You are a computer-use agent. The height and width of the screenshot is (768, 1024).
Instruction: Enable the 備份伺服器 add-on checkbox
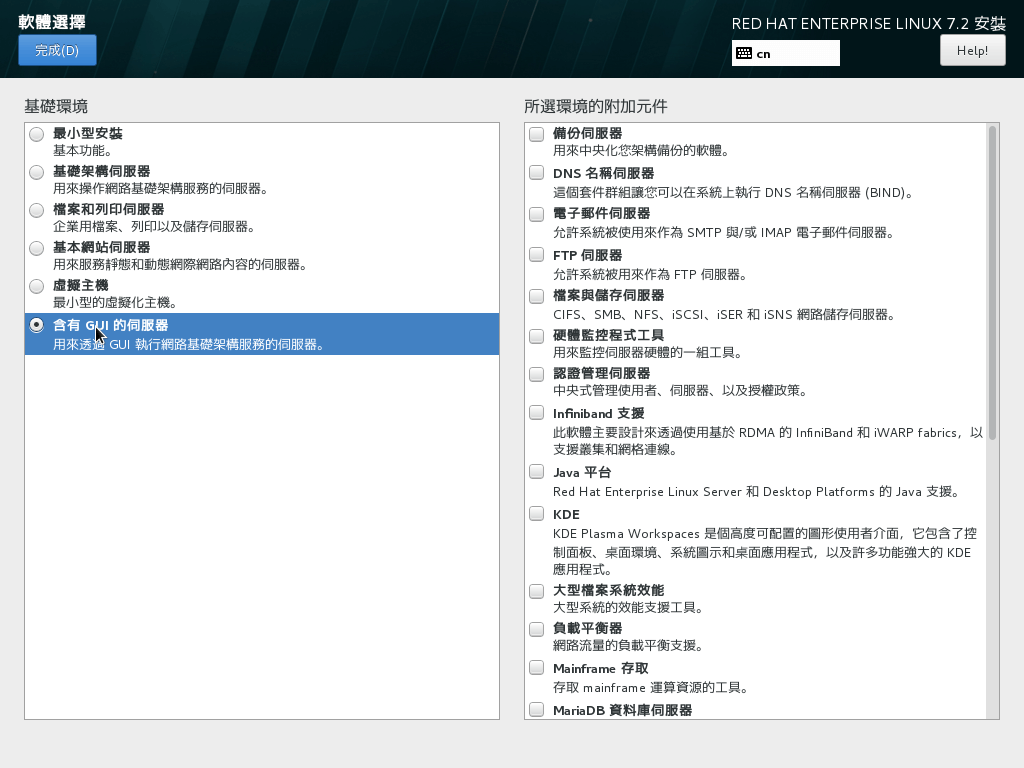537,134
